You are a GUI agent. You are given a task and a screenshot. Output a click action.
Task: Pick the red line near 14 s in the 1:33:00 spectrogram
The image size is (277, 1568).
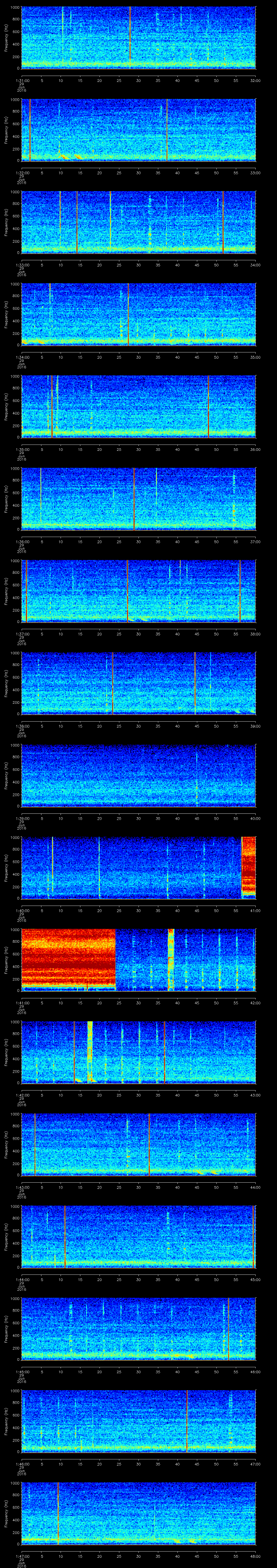77,222
